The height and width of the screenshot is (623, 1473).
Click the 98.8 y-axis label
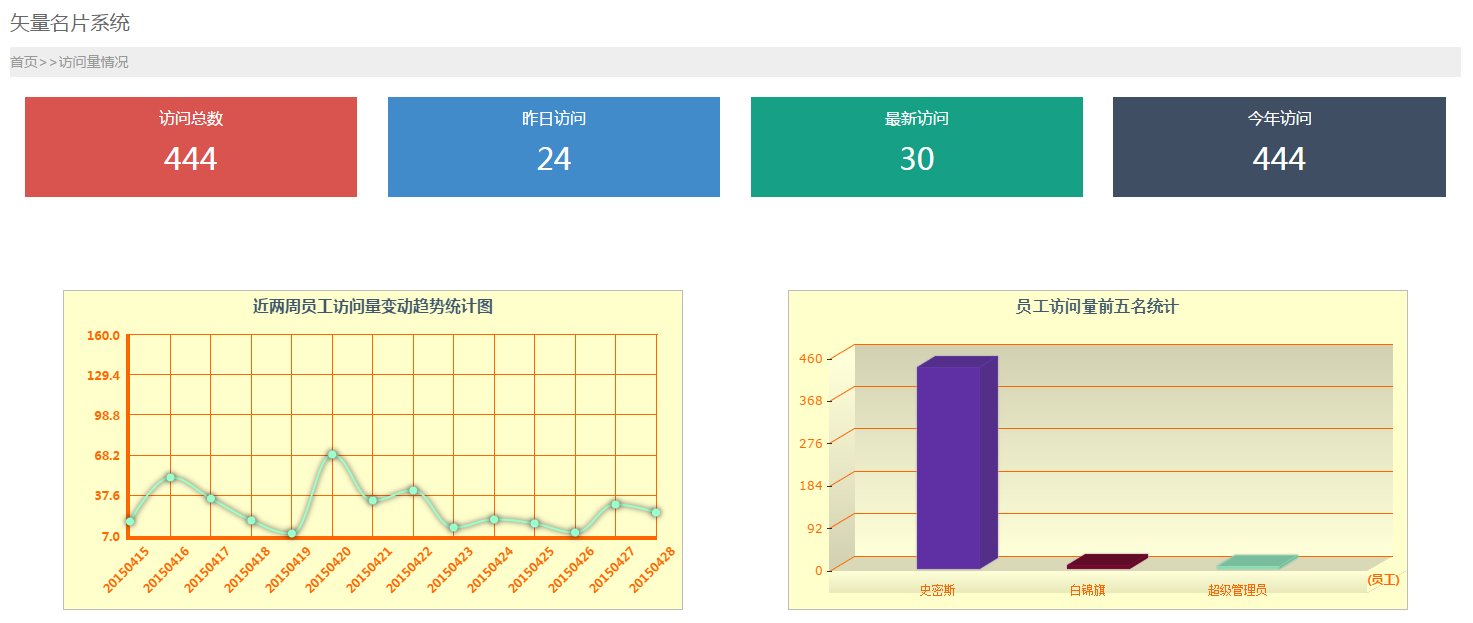107,415
